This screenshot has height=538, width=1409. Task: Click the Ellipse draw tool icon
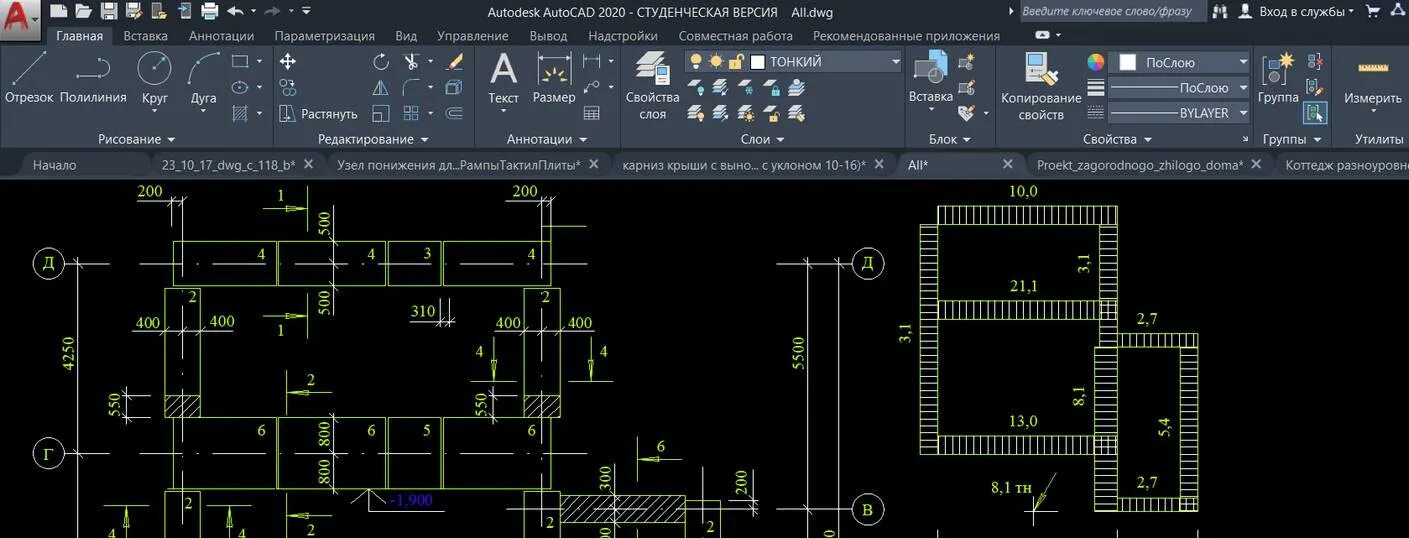pyautogui.click(x=240, y=87)
